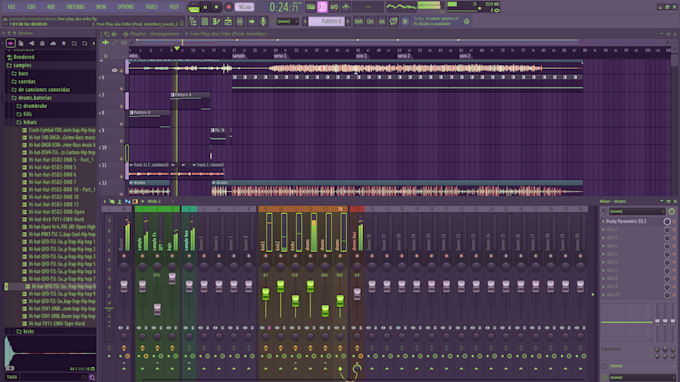680x382 pixels.
Task: Click the Ctrl button
Action: click(370, 21)
